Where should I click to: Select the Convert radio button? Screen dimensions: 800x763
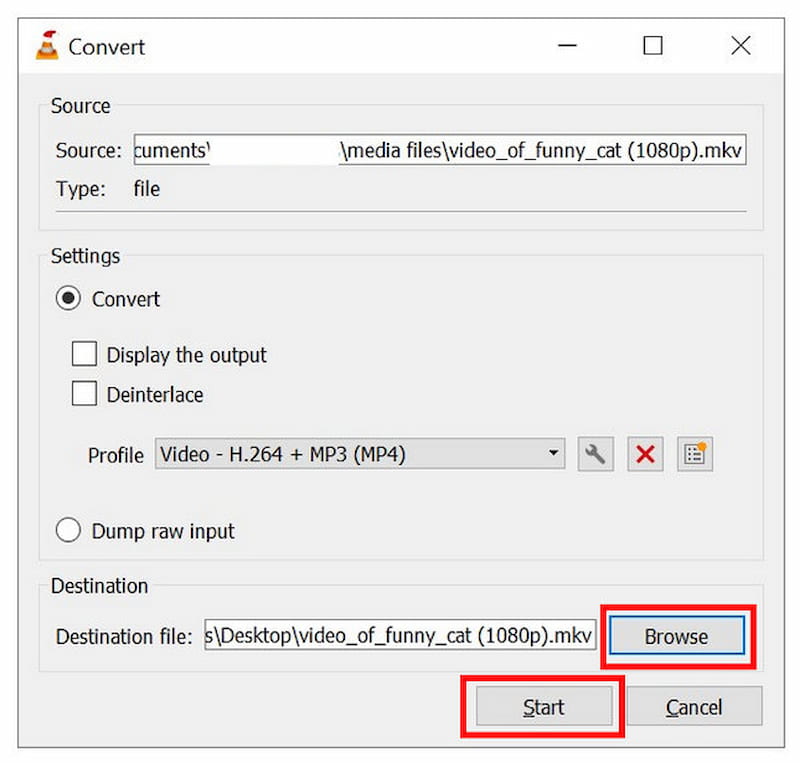(68, 299)
